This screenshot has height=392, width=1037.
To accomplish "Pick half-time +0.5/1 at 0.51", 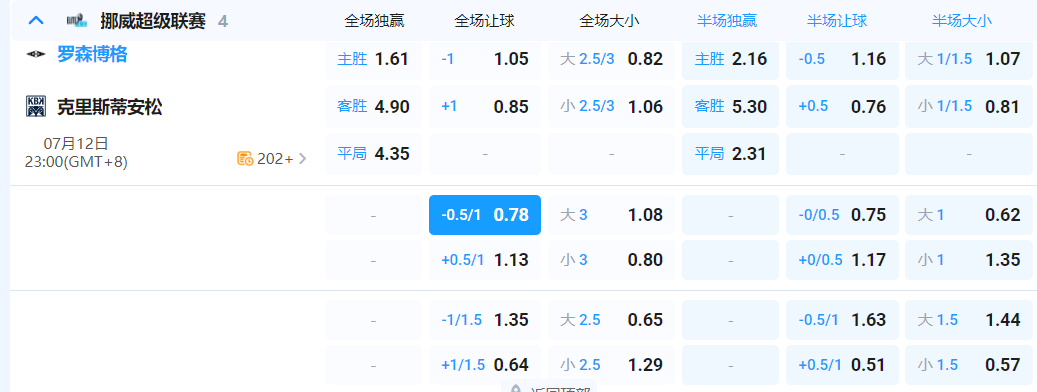I will [843, 365].
